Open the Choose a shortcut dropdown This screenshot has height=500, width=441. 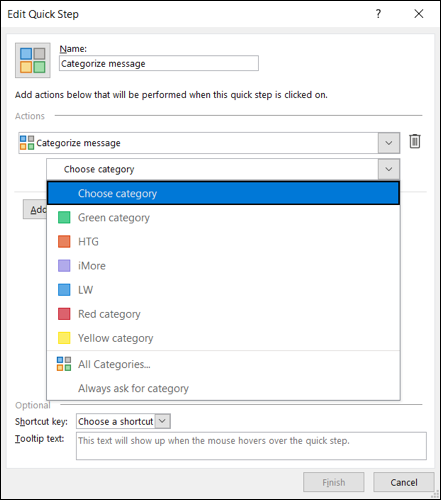pyautogui.click(x=163, y=421)
